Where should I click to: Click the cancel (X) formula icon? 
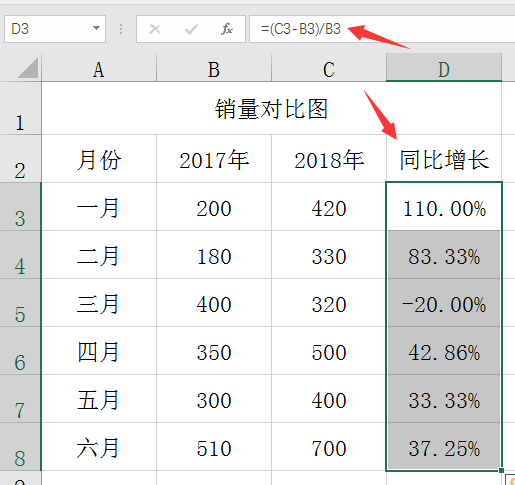[x=155, y=29]
